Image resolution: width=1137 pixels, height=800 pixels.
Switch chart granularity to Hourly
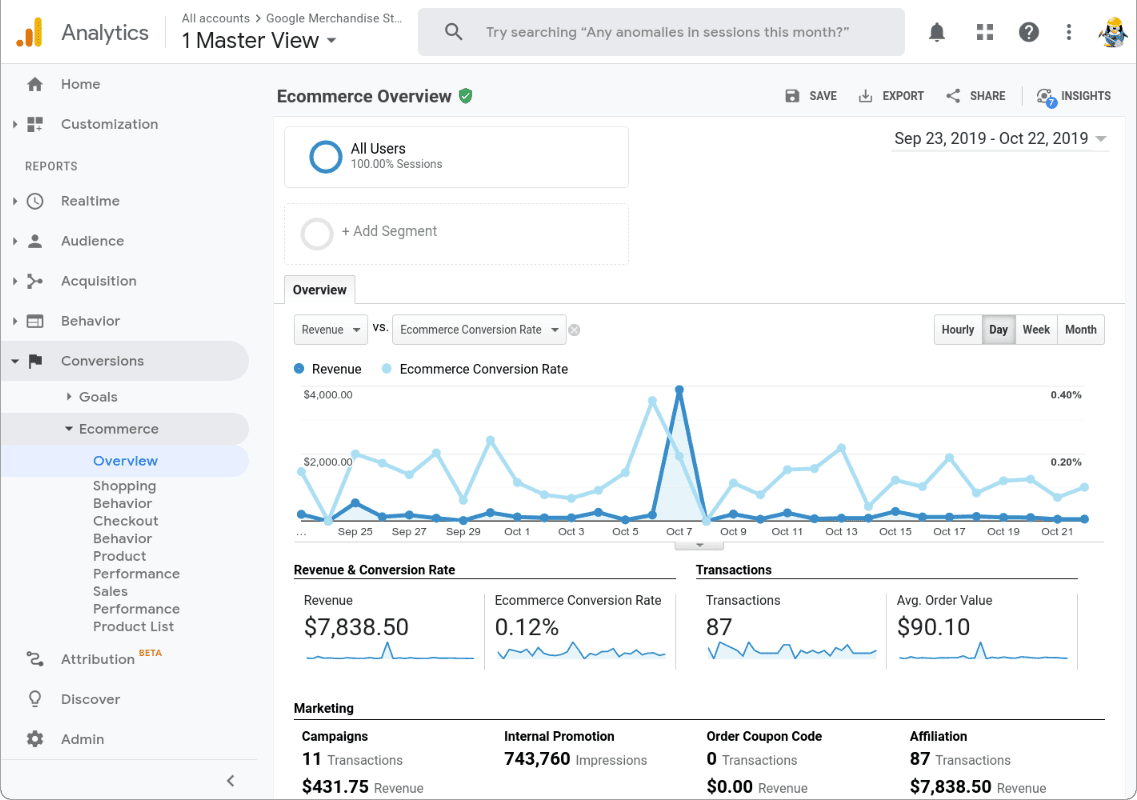pos(957,330)
